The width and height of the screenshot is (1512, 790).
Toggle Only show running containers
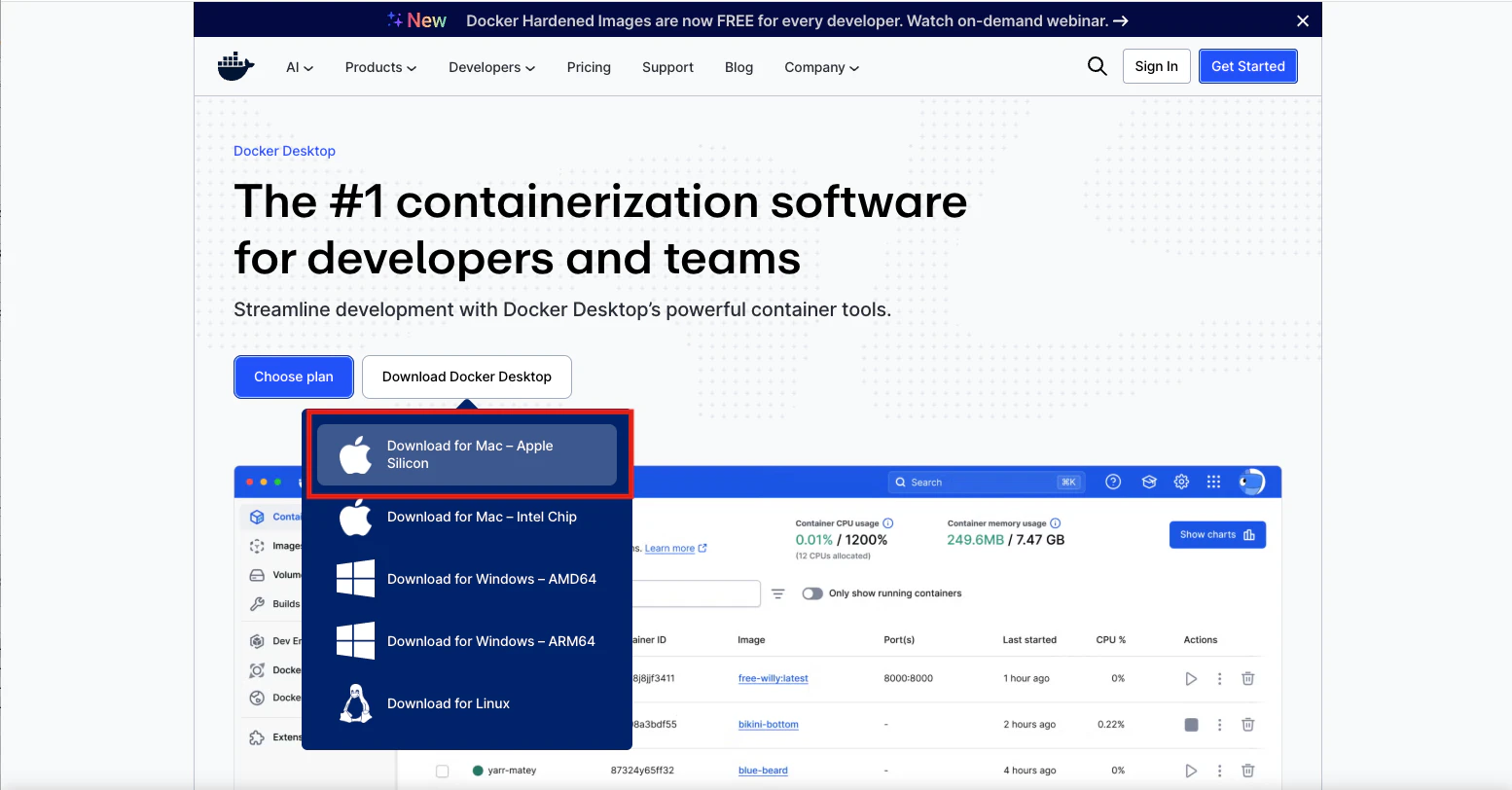point(812,593)
